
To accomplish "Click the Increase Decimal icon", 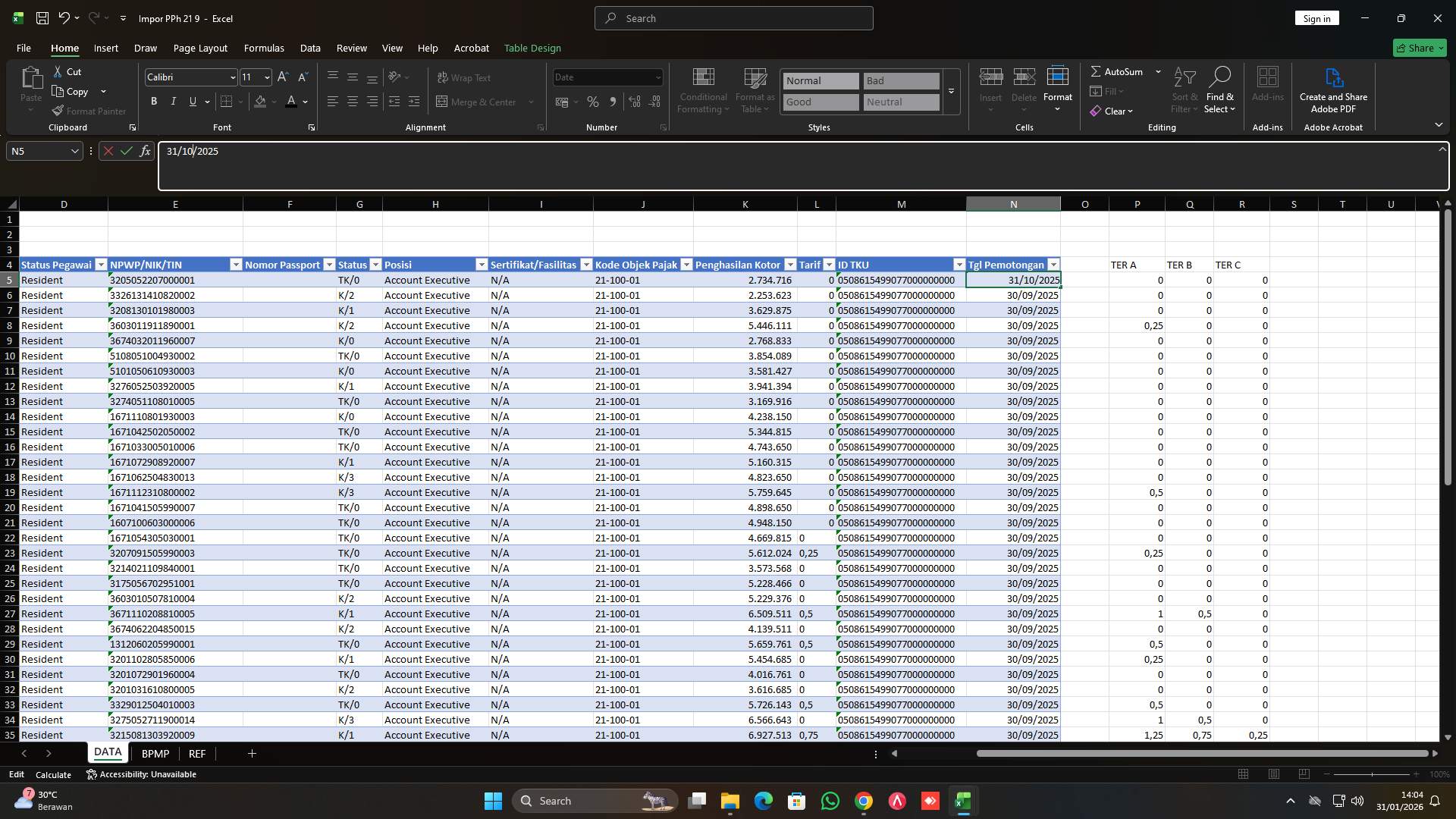I will 635,102.
